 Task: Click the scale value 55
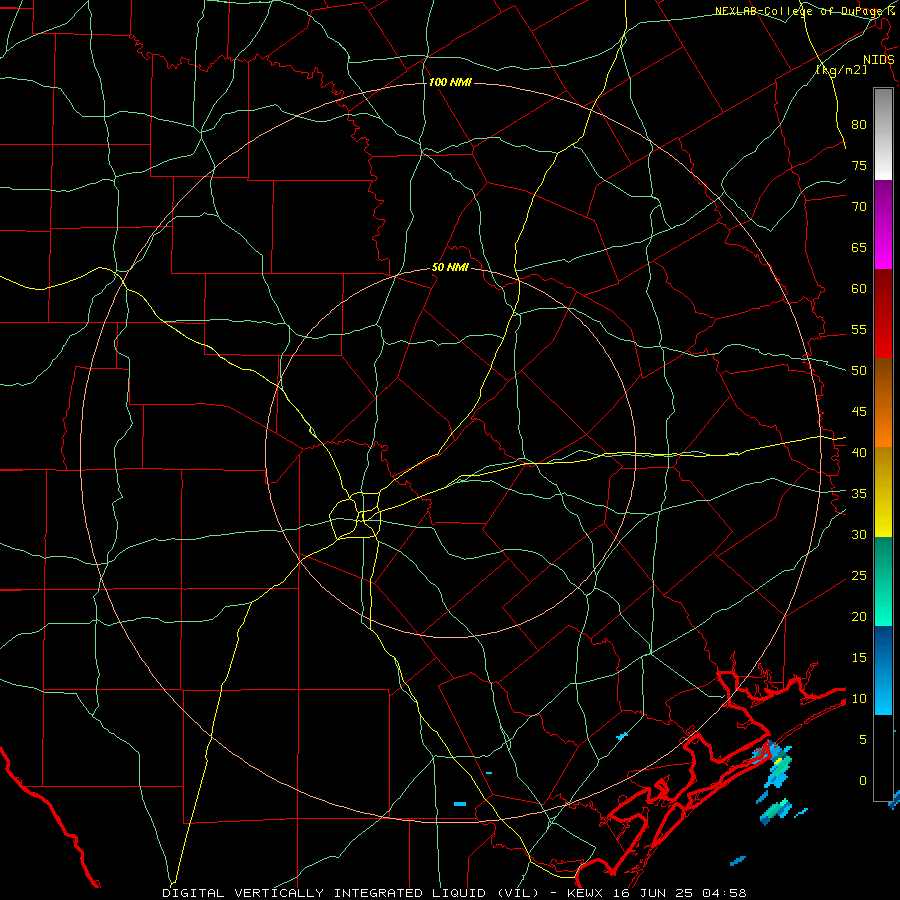(x=859, y=329)
